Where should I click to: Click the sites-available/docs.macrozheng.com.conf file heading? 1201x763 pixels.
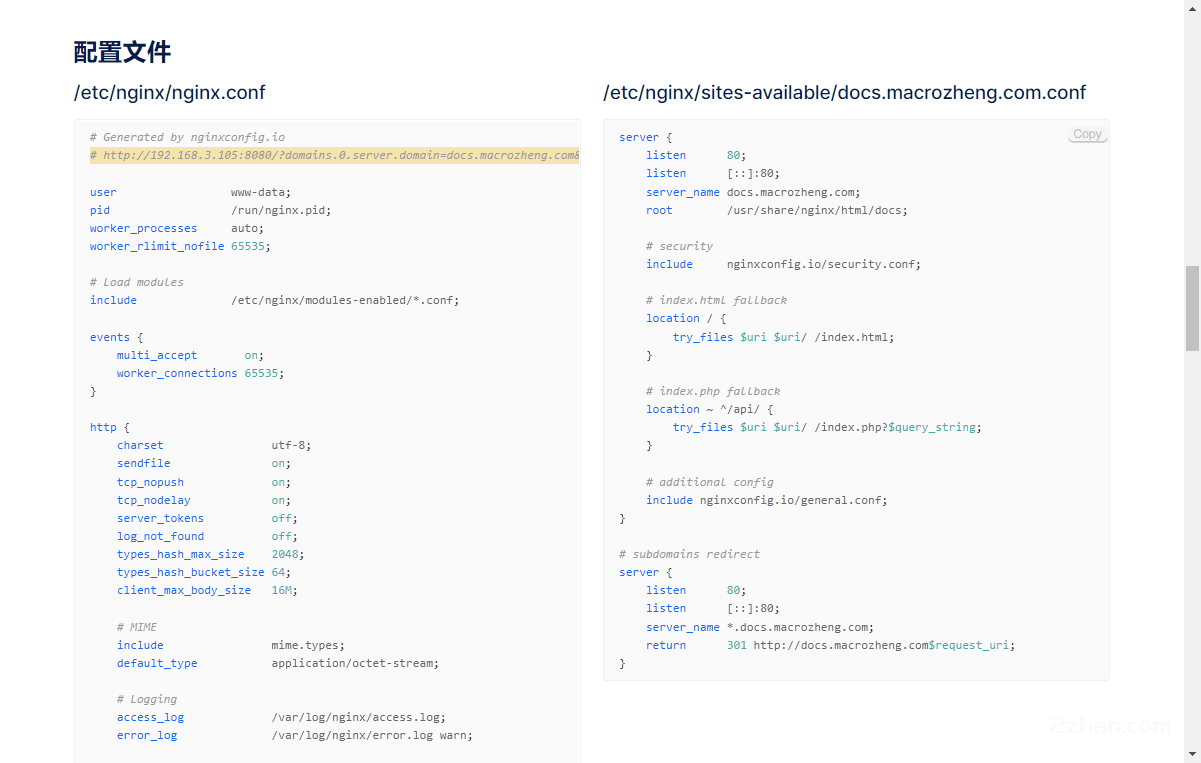click(x=844, y=93)
